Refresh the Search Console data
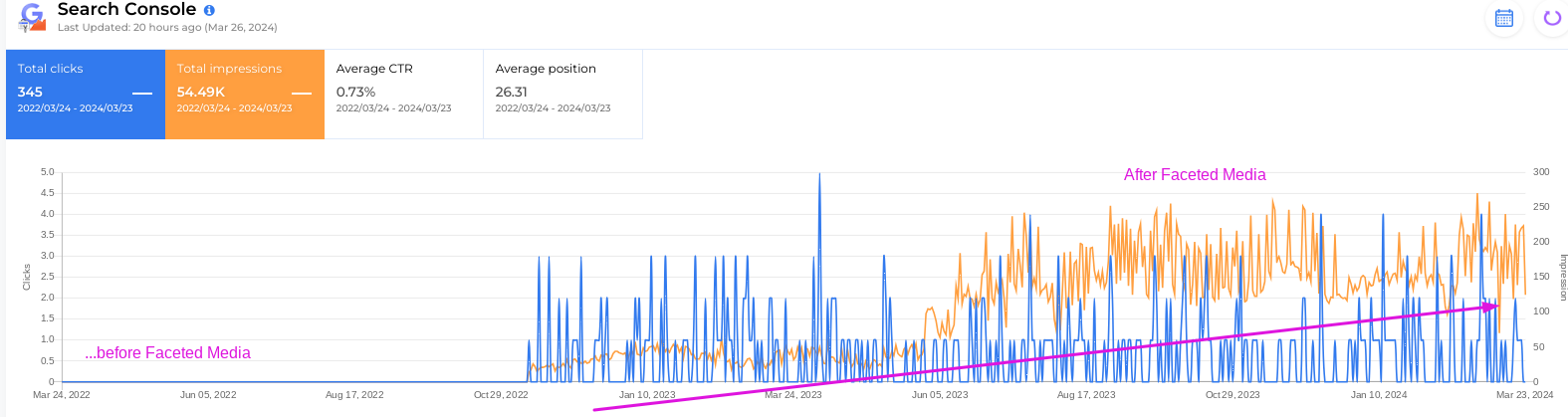Viewport: 1568px width, 417px height. pyautogui.click(x=1551, y=18)
